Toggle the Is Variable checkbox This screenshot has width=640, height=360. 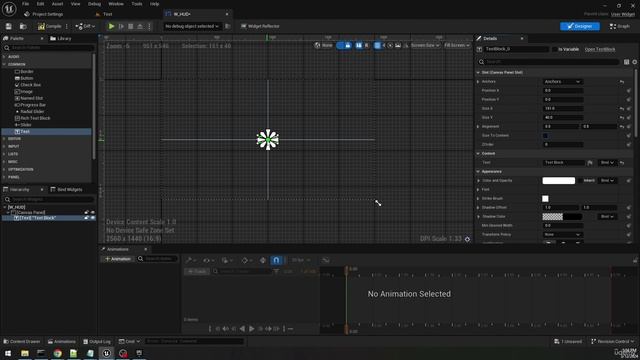click(x=554, y=49)
